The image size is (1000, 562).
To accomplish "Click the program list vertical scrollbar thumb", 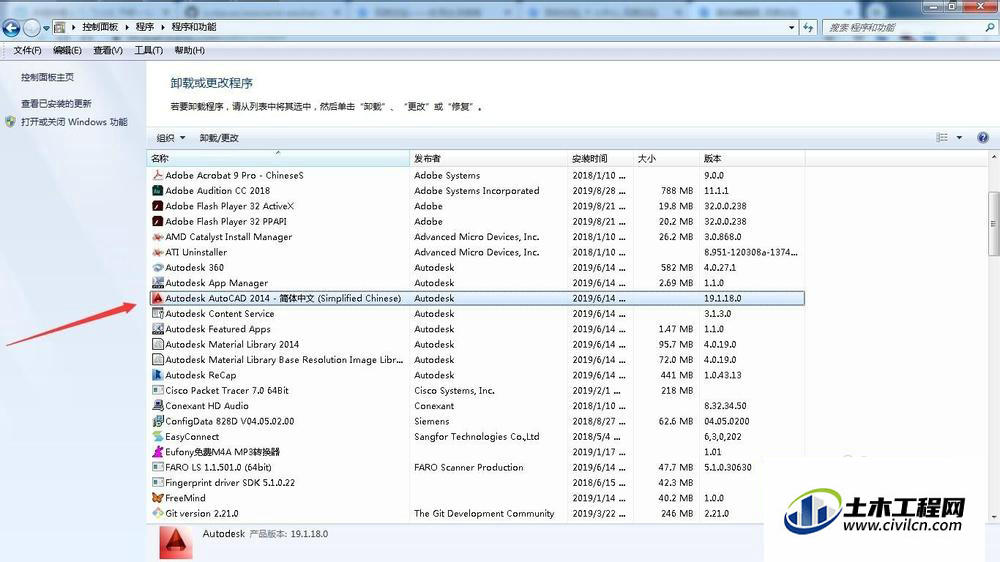I will [993, 223].
